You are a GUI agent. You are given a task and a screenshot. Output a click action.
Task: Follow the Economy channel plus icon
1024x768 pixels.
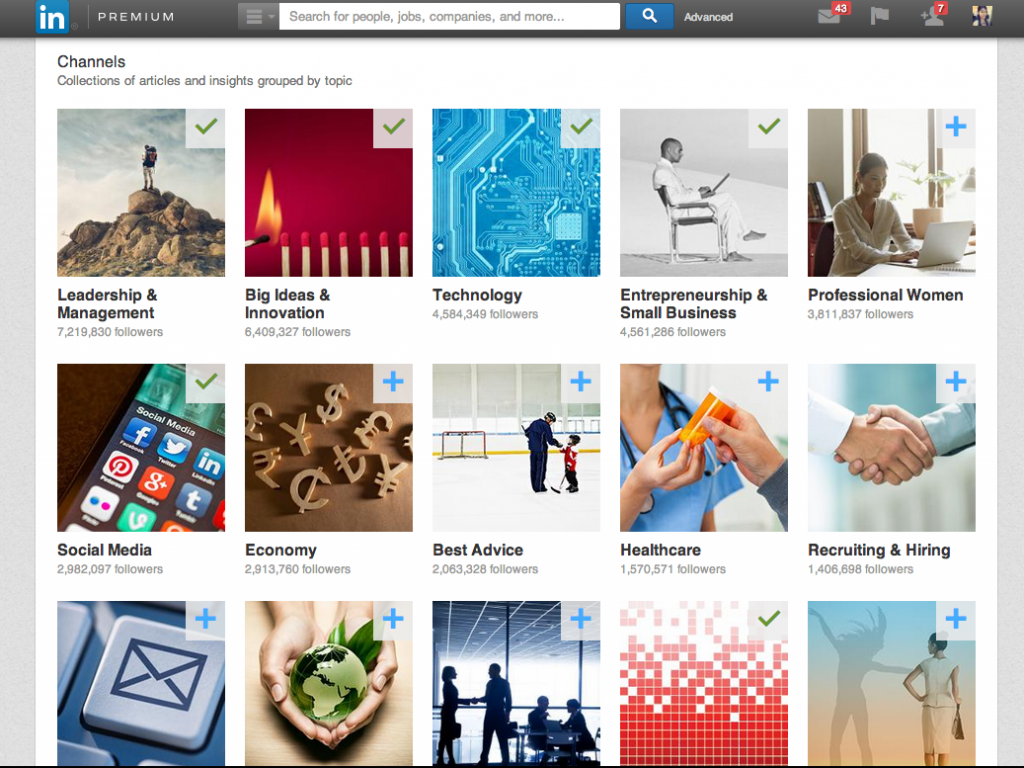[x=392, y=382]
